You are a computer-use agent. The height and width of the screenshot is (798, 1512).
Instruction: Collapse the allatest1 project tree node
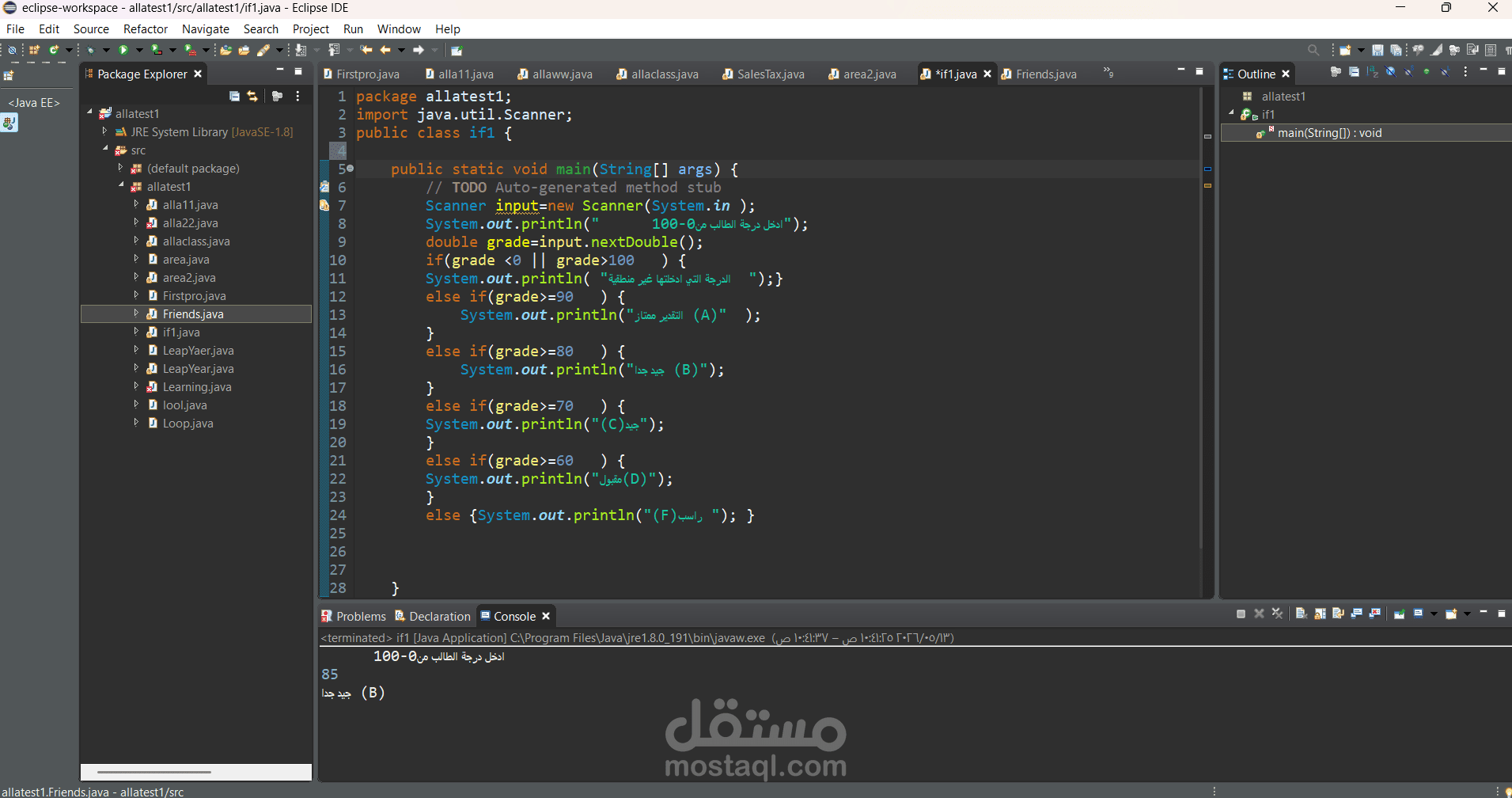tap(89, 112)
